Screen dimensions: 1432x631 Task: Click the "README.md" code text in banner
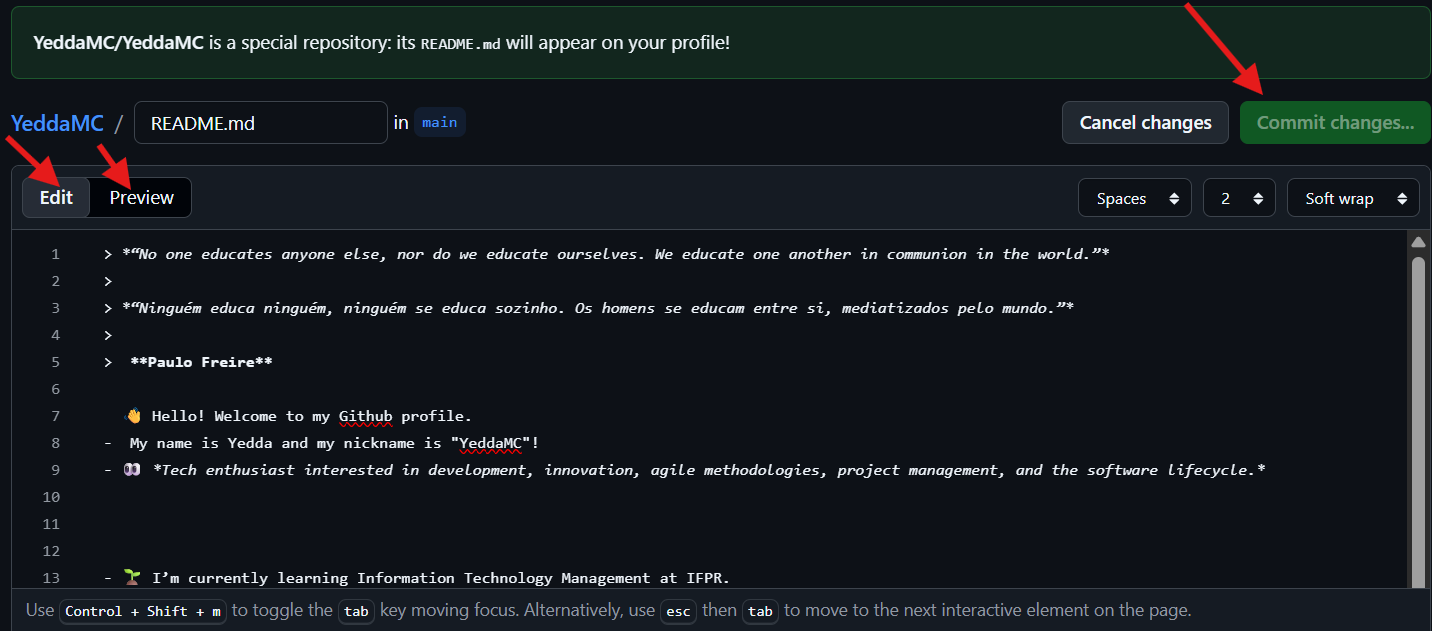[460, 44]
